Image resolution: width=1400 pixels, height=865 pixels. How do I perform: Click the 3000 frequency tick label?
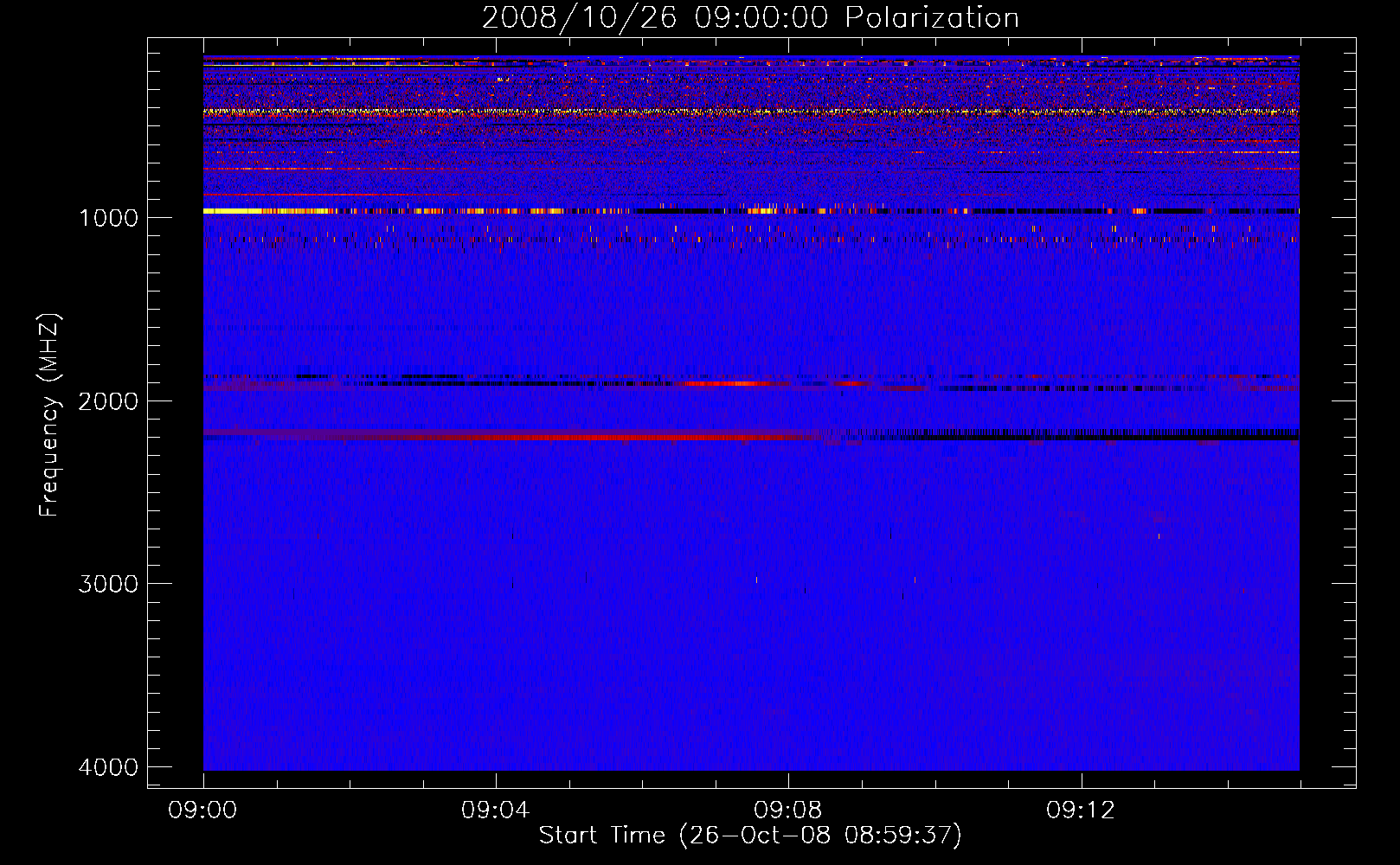coord(109,584)
